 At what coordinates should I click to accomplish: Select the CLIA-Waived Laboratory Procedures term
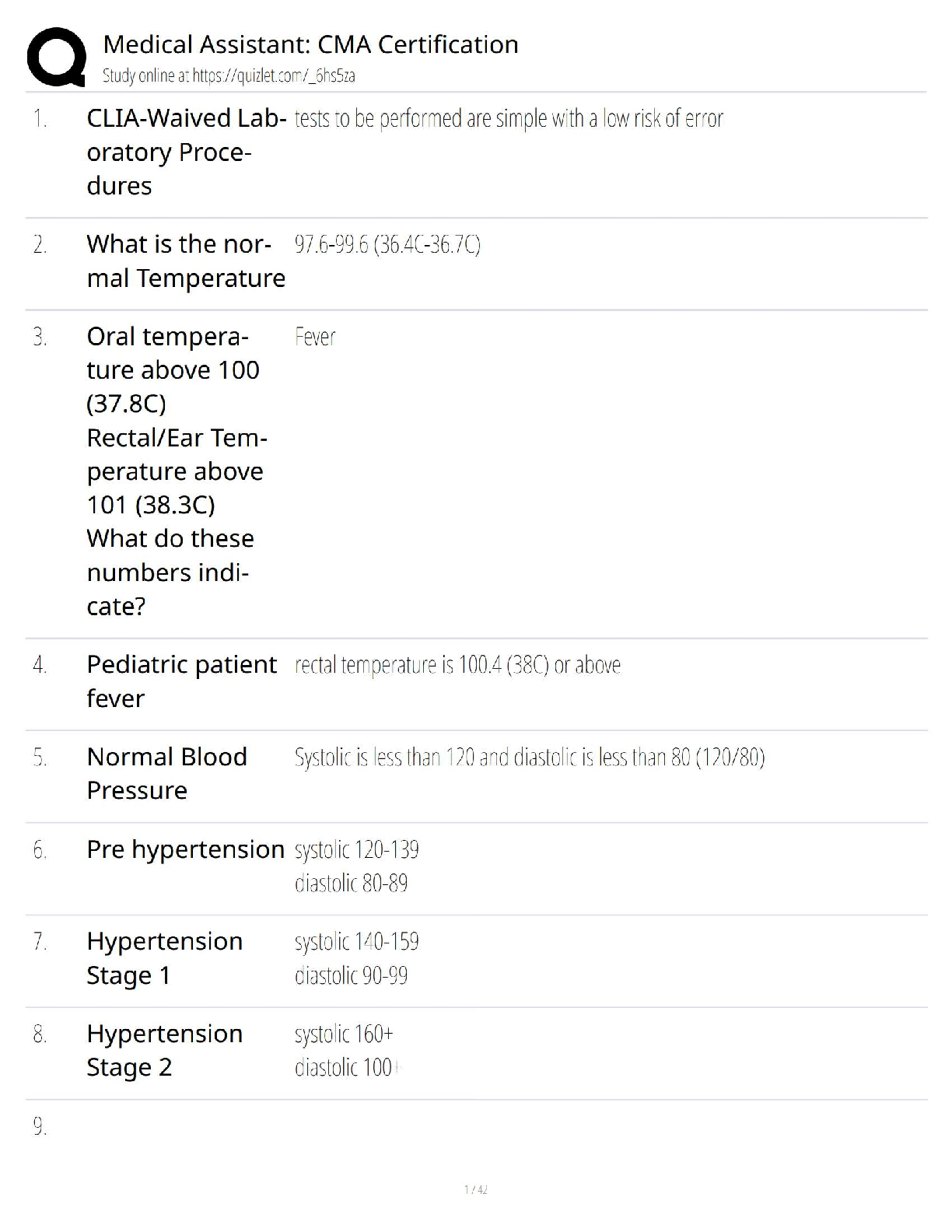pyautogui.click(x=186, y=152)
